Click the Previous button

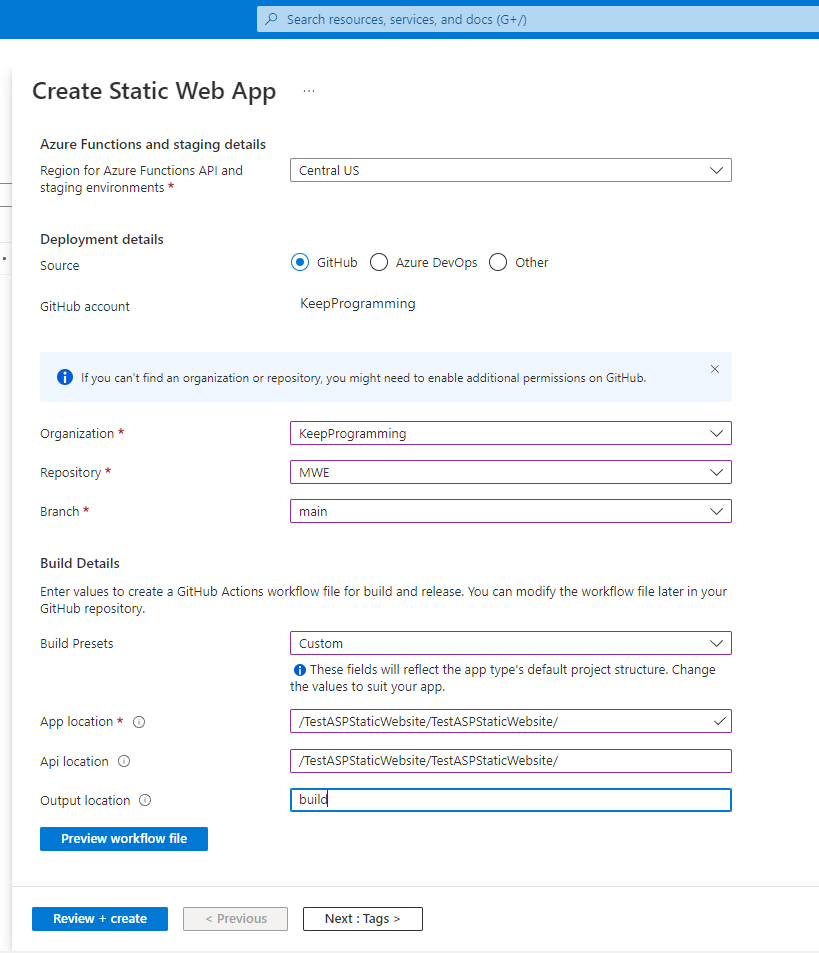click(x=236, y=918)
